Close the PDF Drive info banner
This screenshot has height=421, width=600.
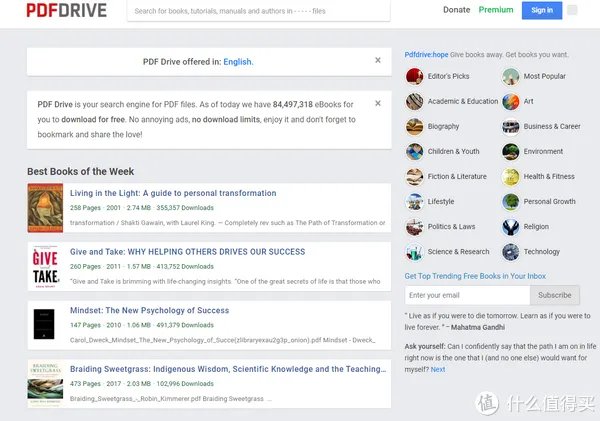(377, 103)
